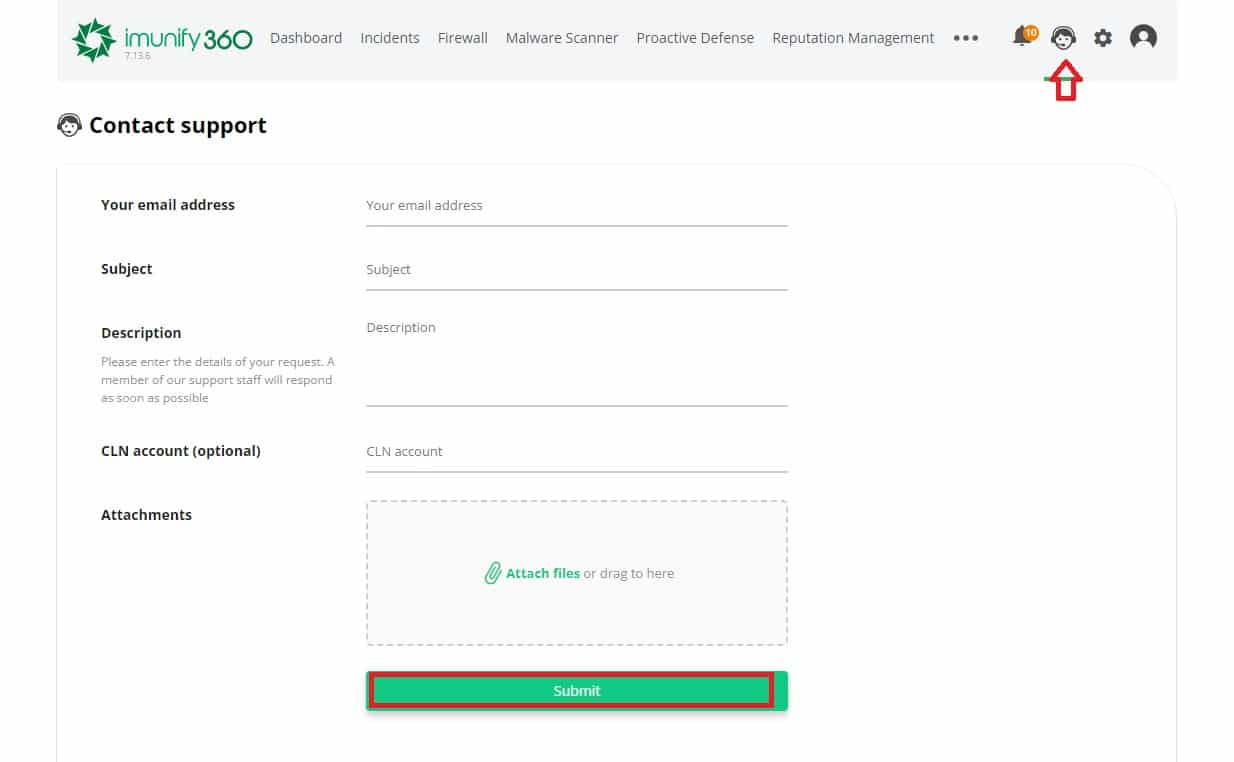Image resolution: width=1234 pixels, height=762 pixels.
Task: Go to the Dashboard tab
Action: pos(306,38)
